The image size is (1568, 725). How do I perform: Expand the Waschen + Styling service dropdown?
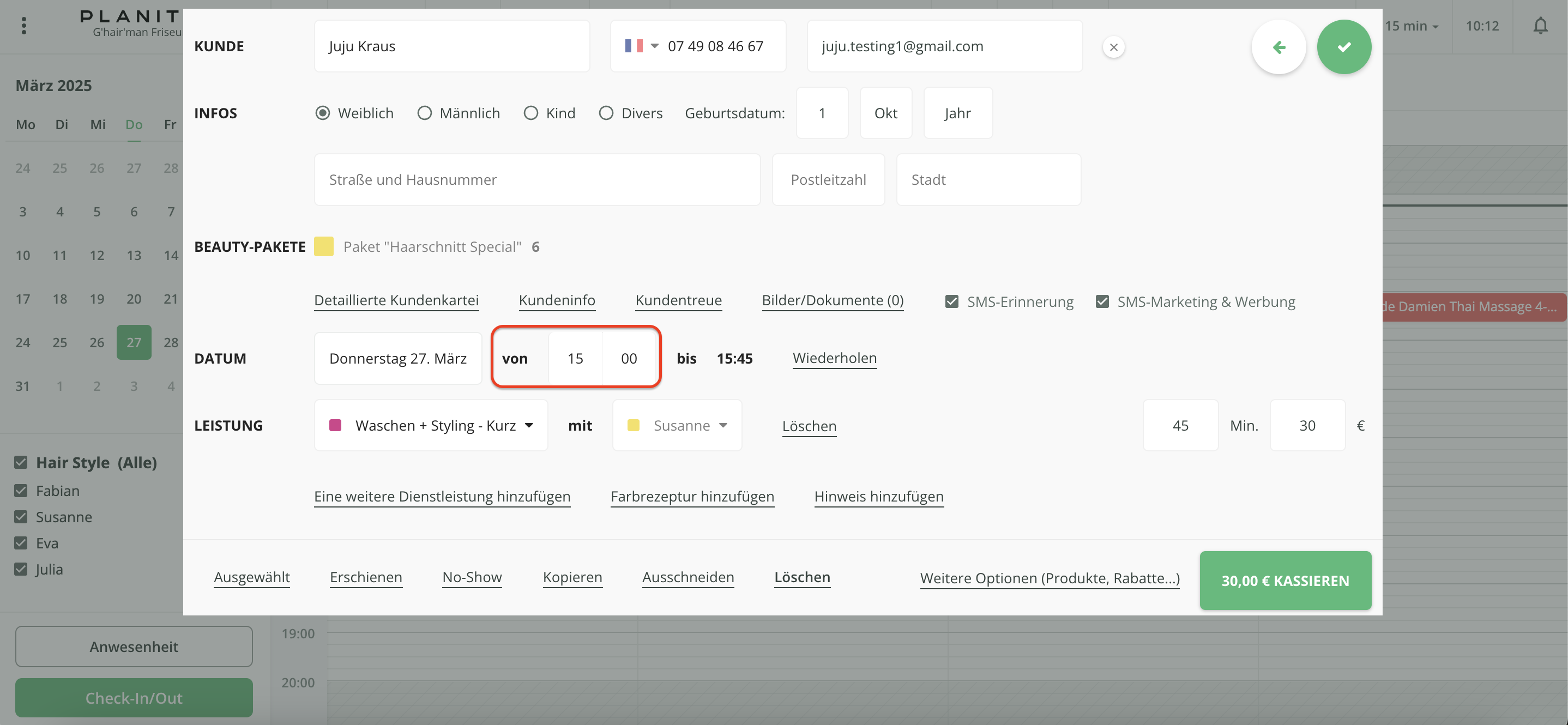pyautogui.click(x=528, y=425)
